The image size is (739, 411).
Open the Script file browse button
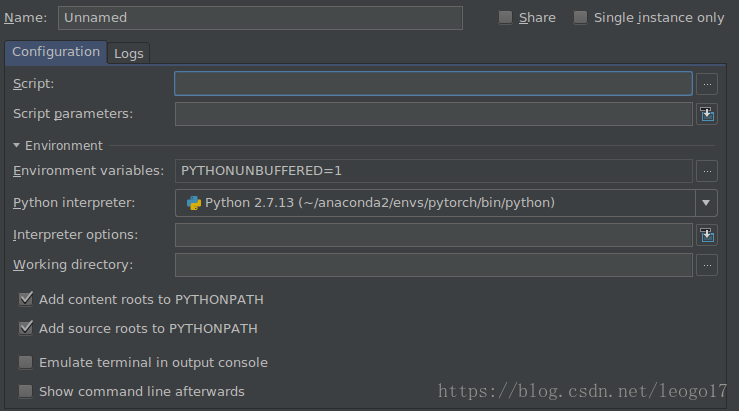pyautogui.click(x=707, y=84)
